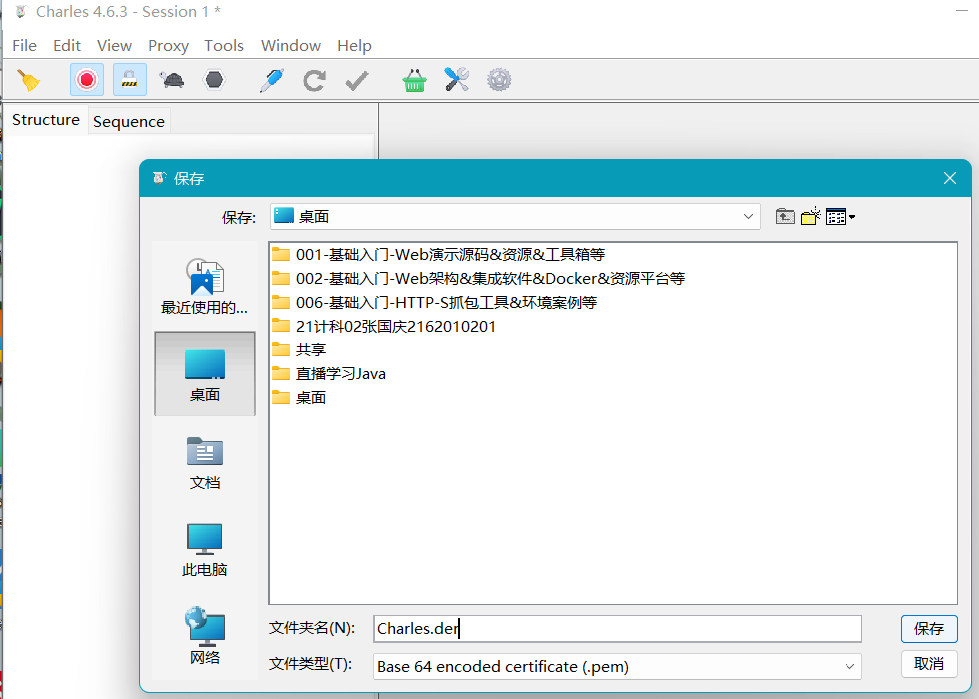
Task: Toggle SSL Proxying padlock icon
Action: click(x=130, y=80)
